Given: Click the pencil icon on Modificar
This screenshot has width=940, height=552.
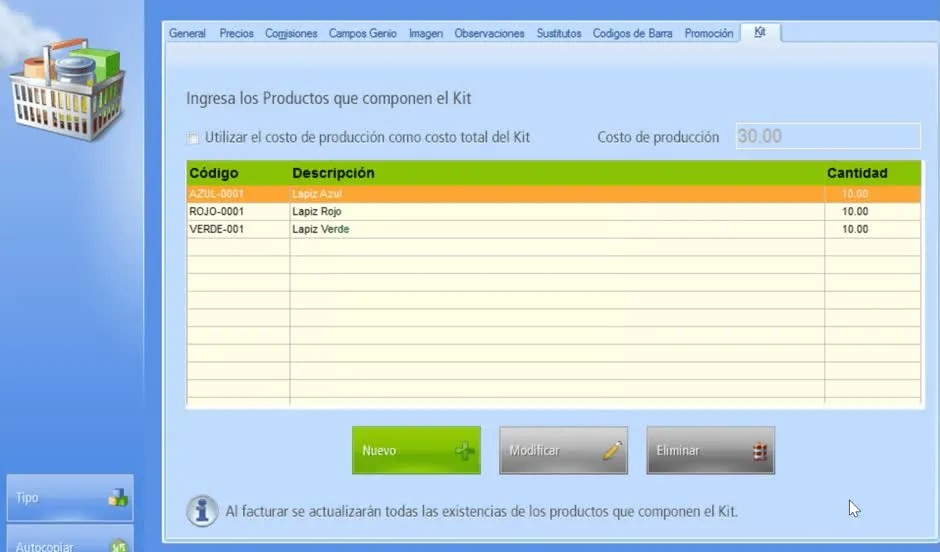Looking at the screenshot, I should pos(612,451).
